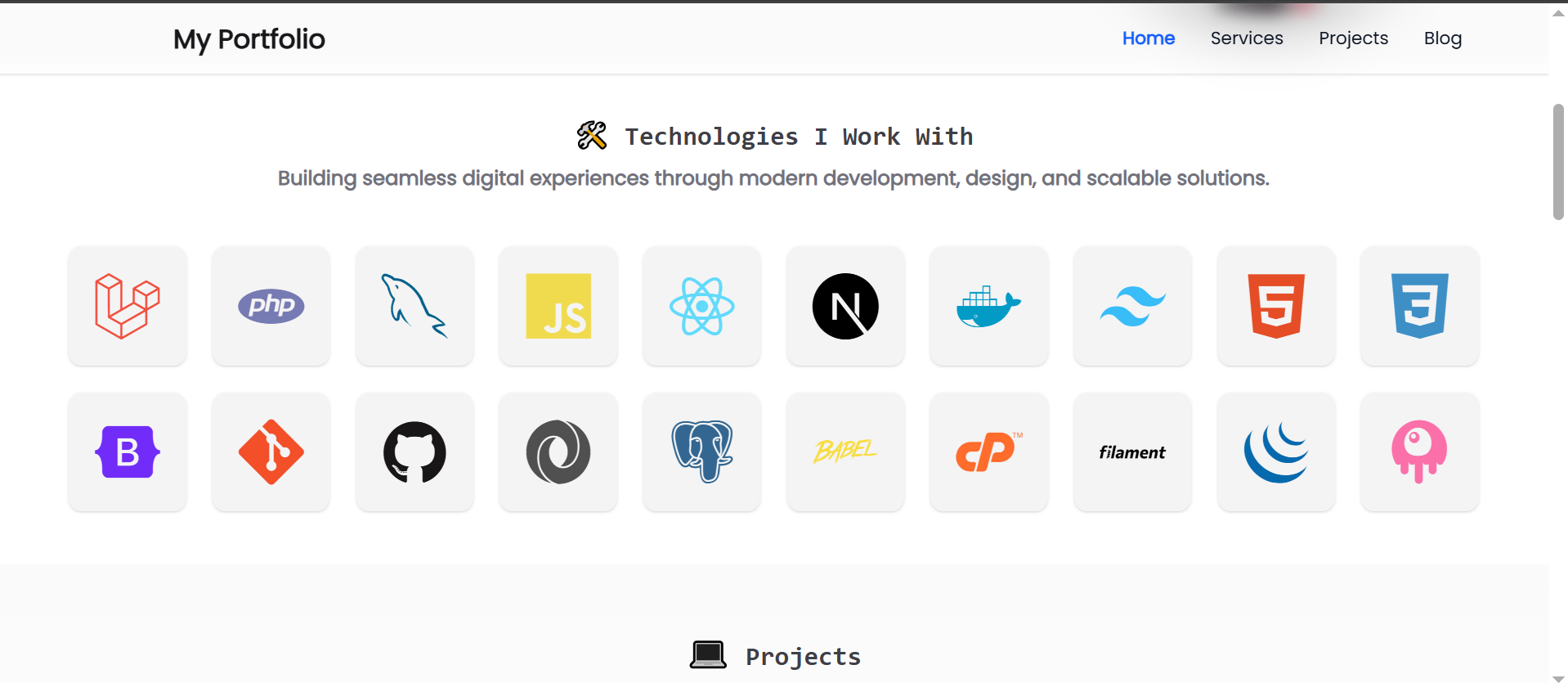Select the Next.js icon
The image size is (1568, 683).
[x=845, y=306]
